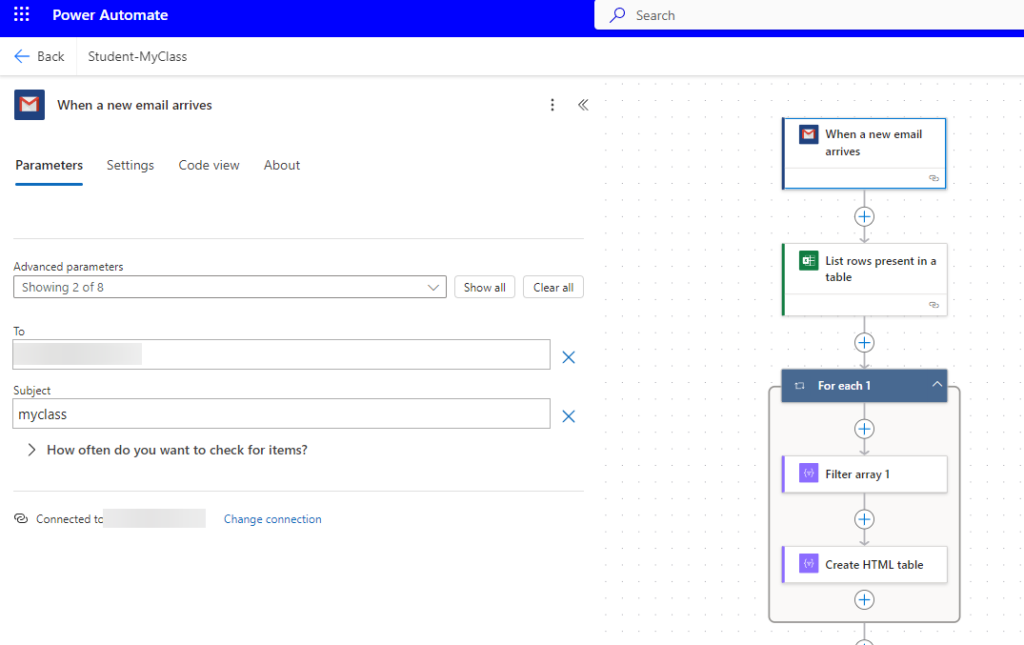This screenshot has height=645, width=1024.
Task: Click into the Search box
Action: coord(809,15)
